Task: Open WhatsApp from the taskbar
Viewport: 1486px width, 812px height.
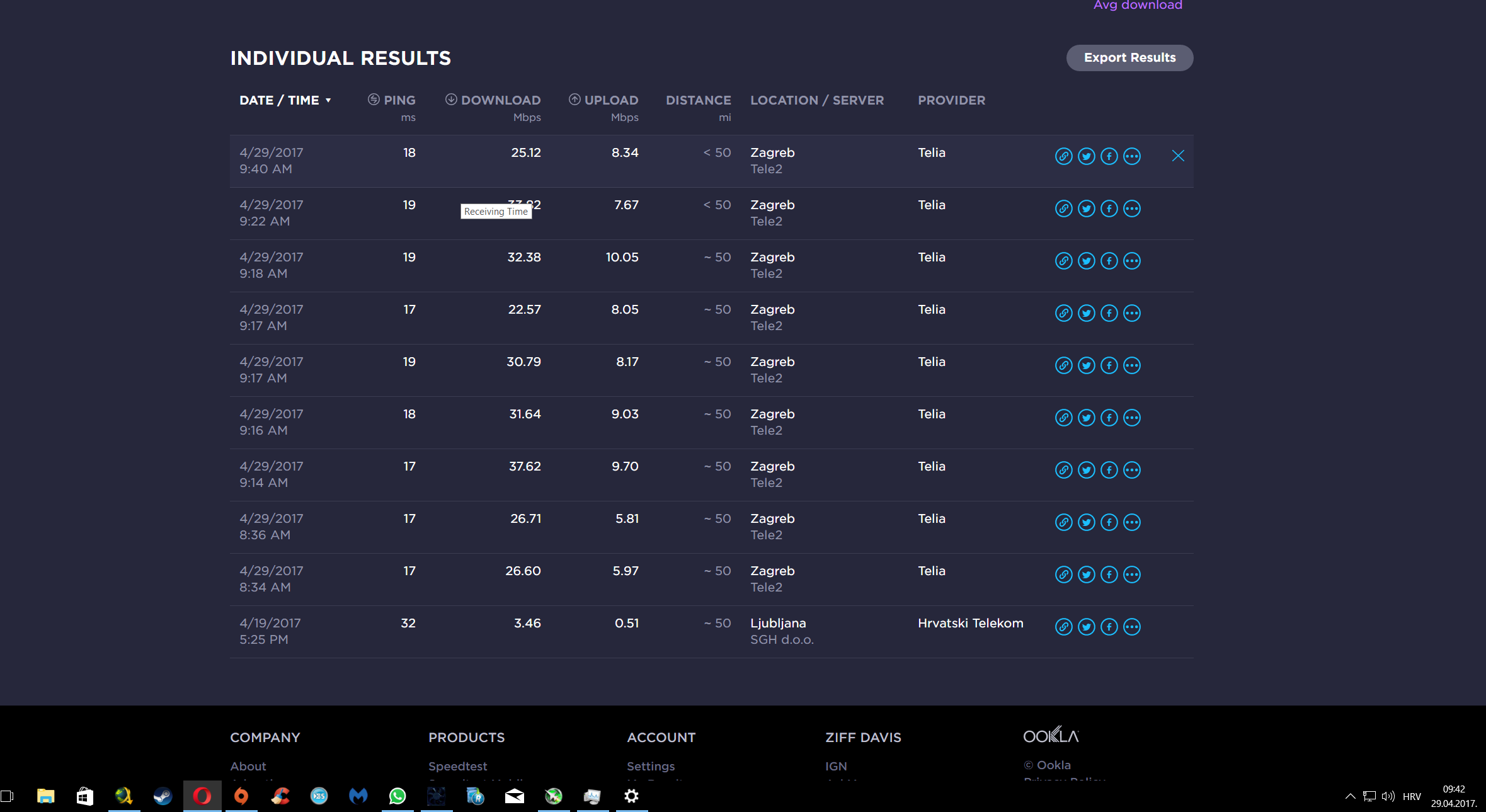Action: click(x=397, y=796)
